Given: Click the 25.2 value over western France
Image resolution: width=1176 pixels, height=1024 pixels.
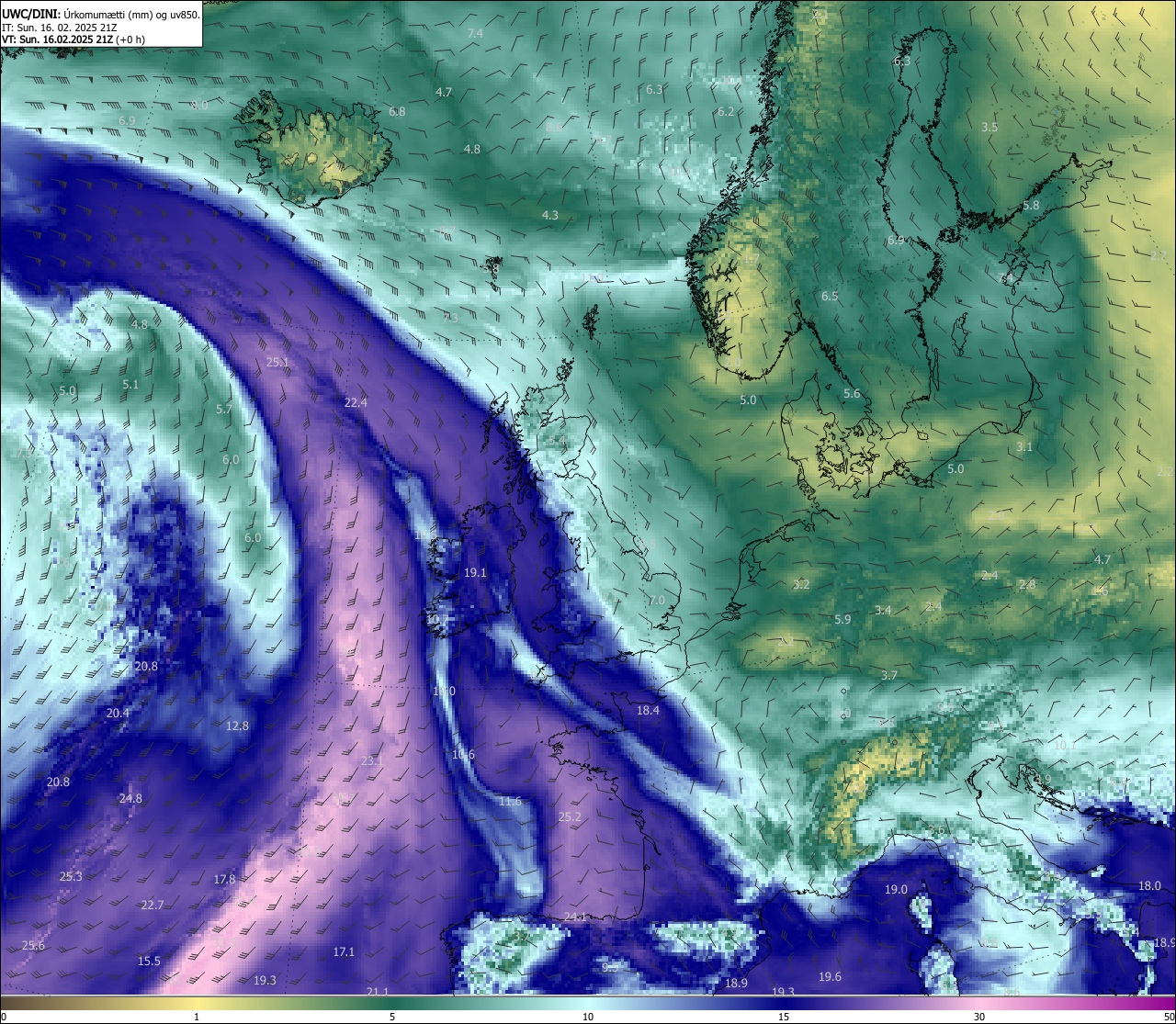Looking at the screenshot, I should [x=570, y=817].
